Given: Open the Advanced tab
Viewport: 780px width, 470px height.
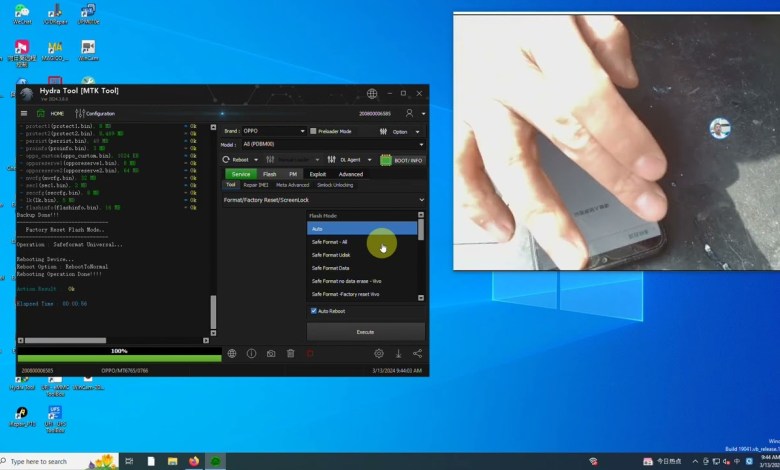Looking at the screenshot, I should (351, 174).
